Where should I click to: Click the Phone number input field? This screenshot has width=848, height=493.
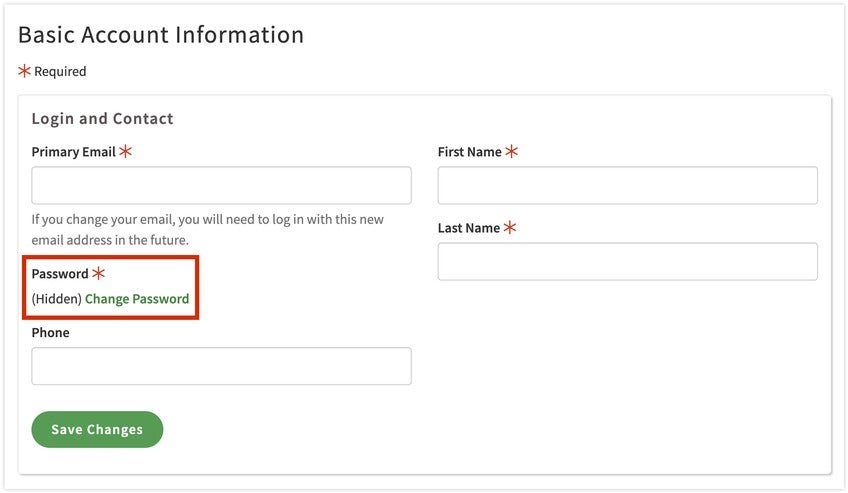(221, 366)
